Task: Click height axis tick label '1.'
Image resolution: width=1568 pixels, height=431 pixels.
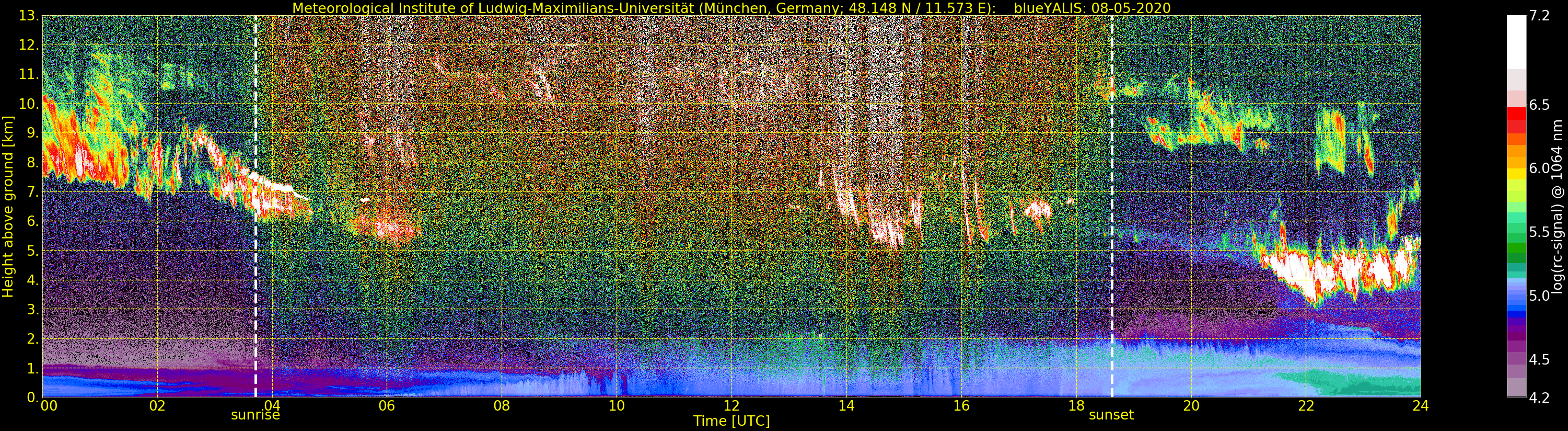Action: tap(33, 368)
